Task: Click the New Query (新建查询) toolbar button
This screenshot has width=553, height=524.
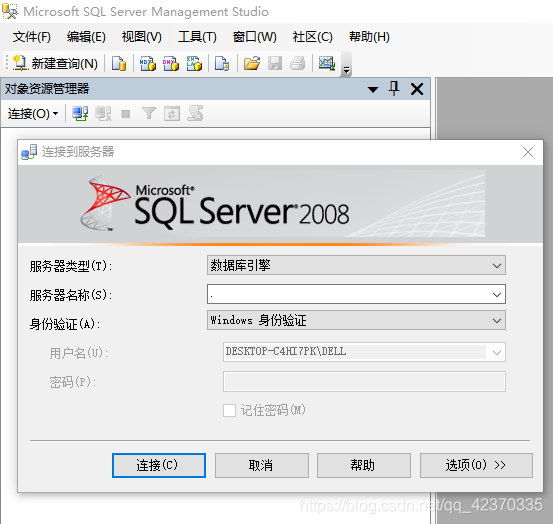Action: coord(55,64)
